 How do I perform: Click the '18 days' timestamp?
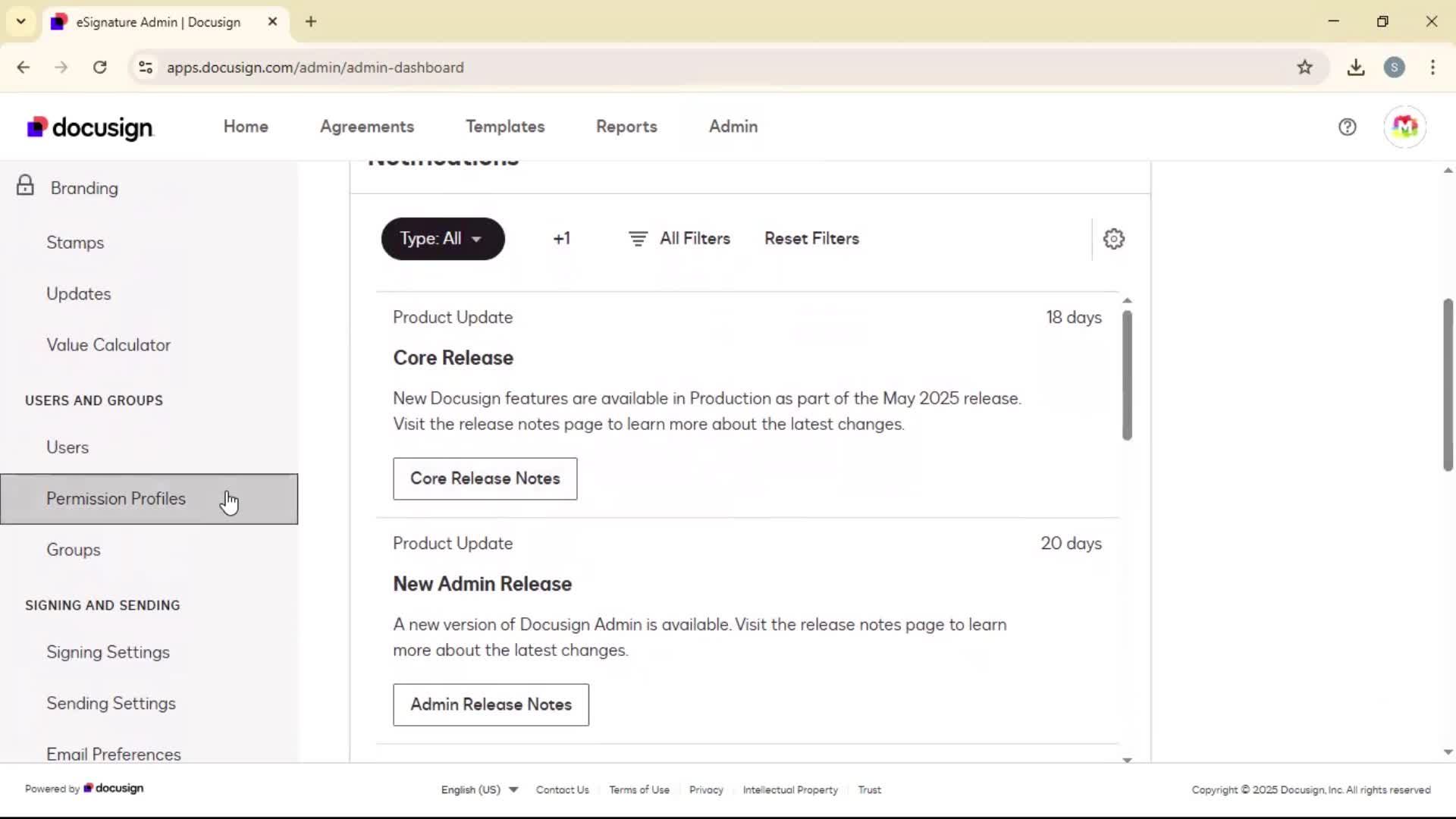tap(1074, 318)
